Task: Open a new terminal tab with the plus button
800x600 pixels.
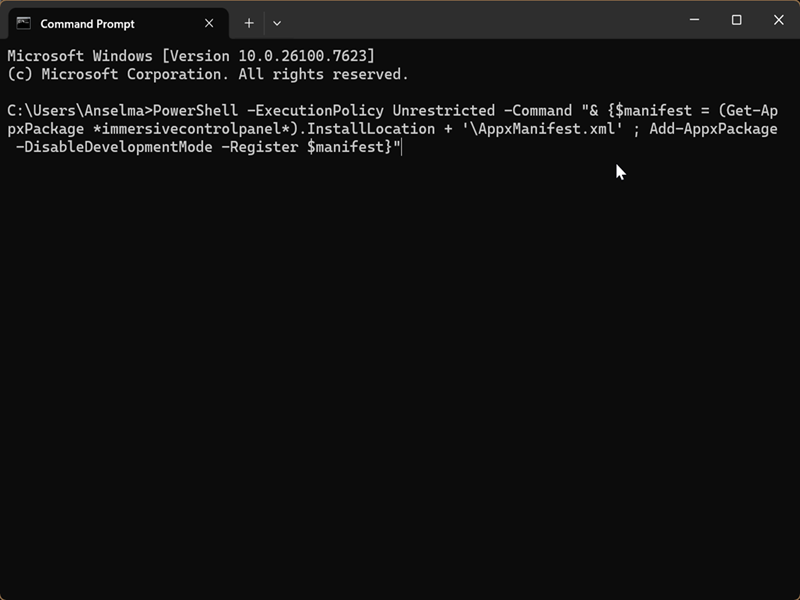Action: [248, 22]
